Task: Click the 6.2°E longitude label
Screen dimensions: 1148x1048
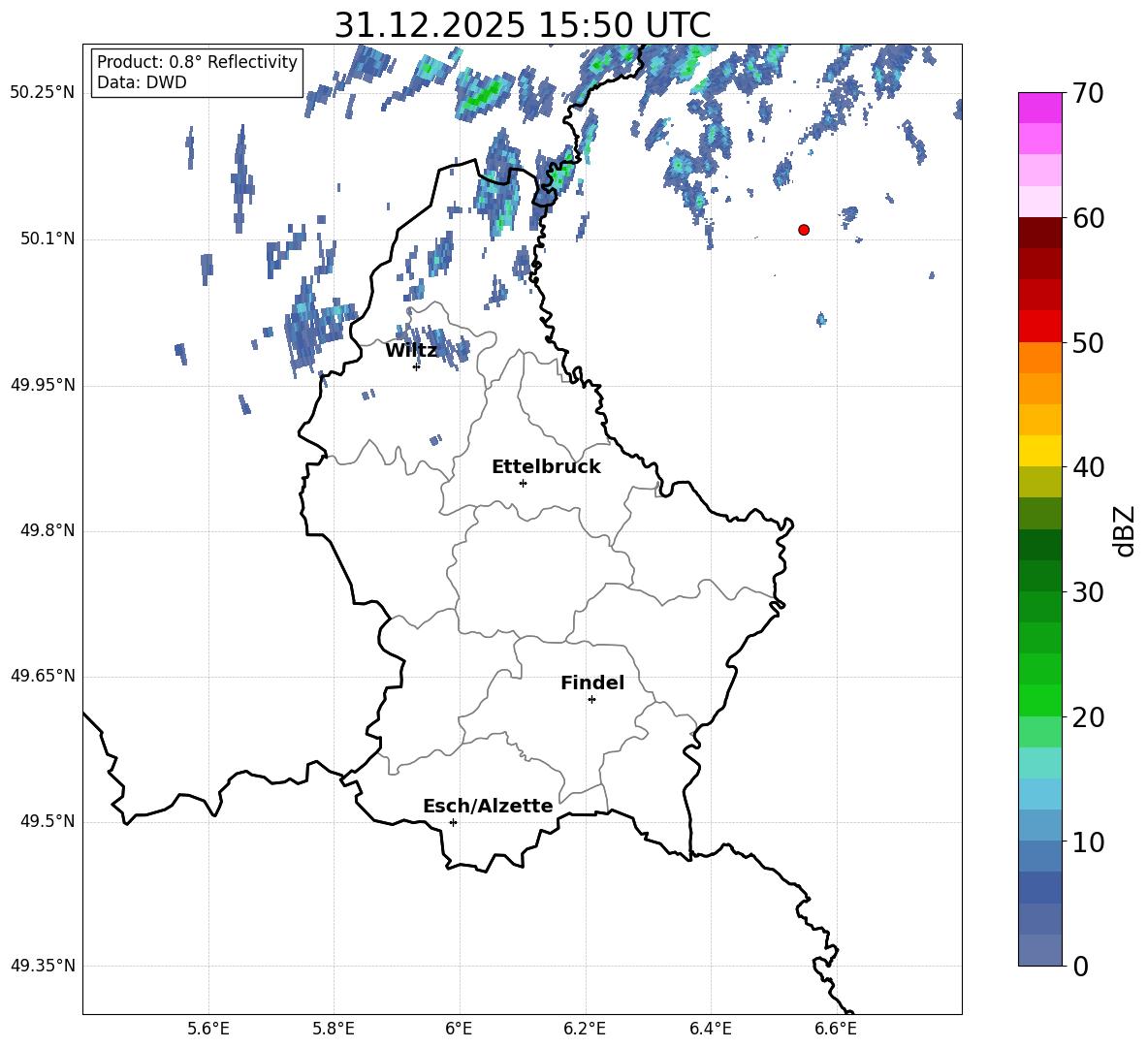Action: (585, 1030)
